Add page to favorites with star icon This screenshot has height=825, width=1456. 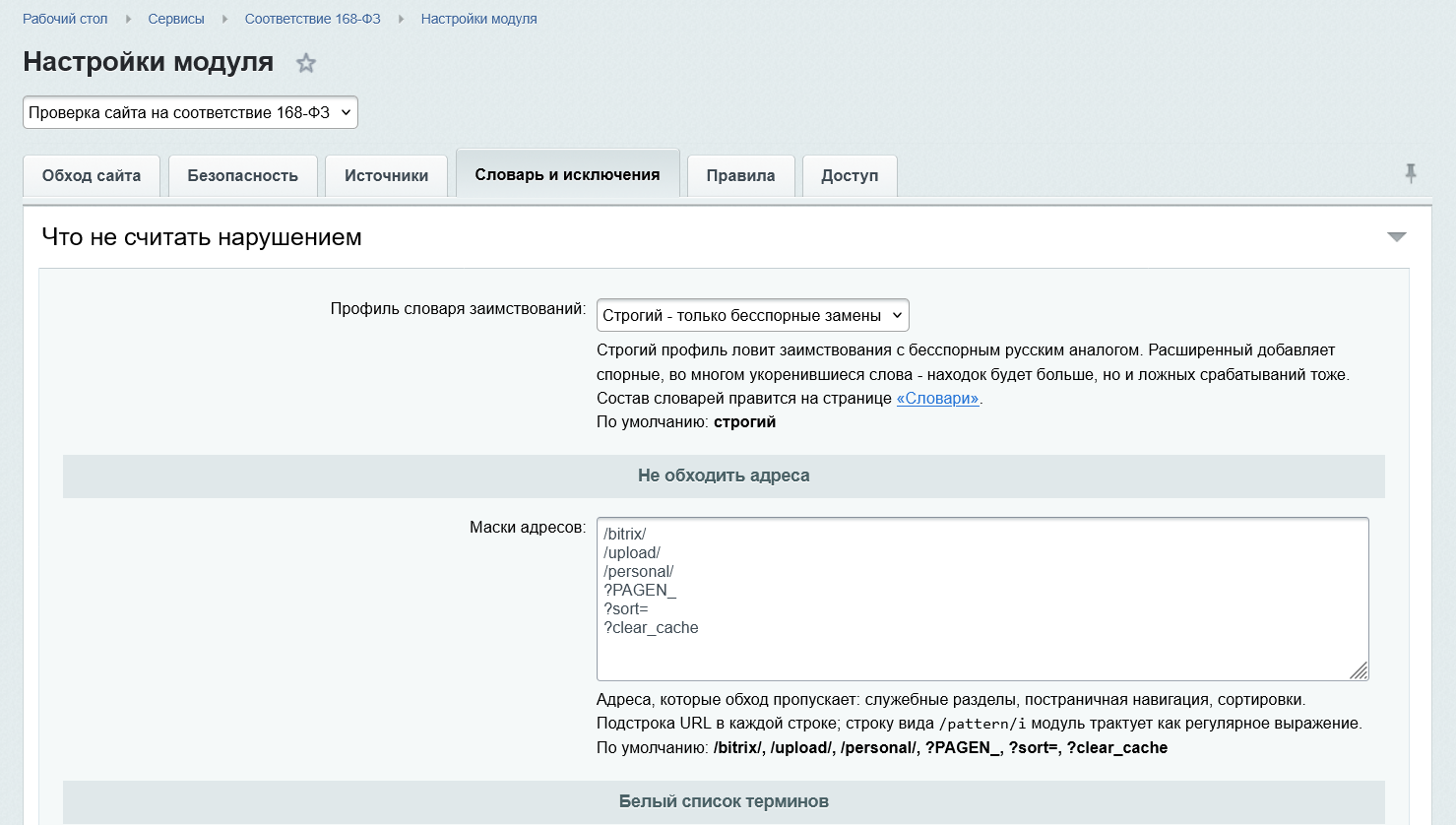pyautogui.click(x=306, y=63)
